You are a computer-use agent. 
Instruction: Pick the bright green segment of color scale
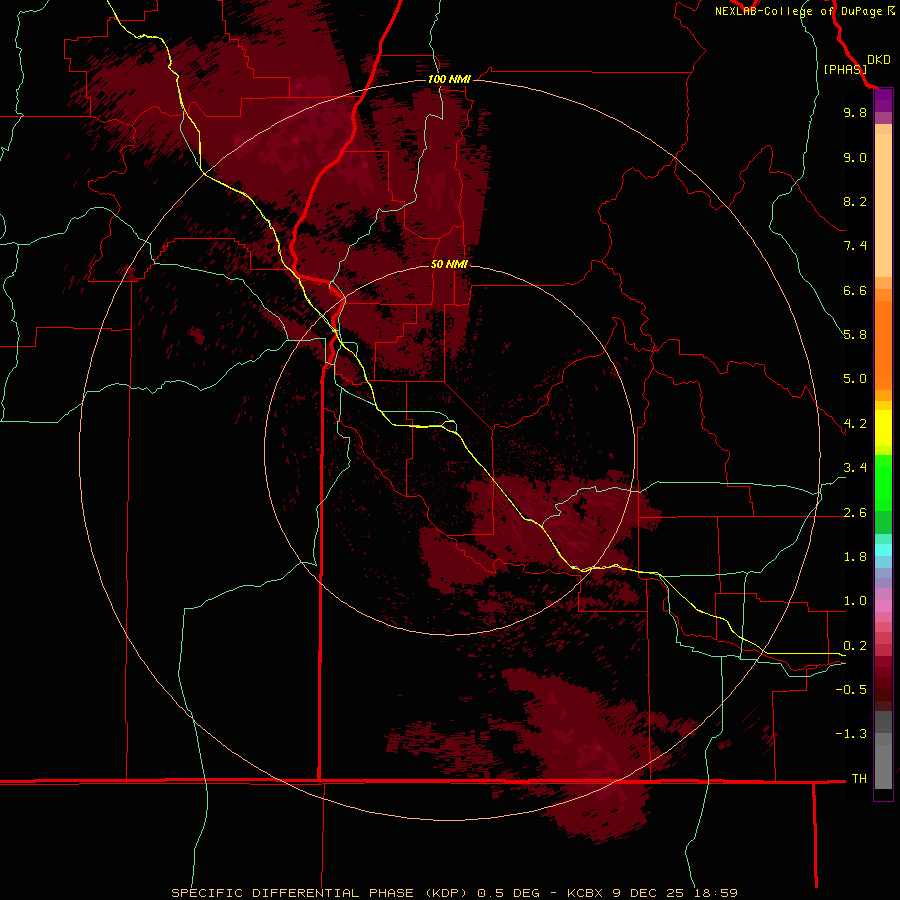coord(883,483)
